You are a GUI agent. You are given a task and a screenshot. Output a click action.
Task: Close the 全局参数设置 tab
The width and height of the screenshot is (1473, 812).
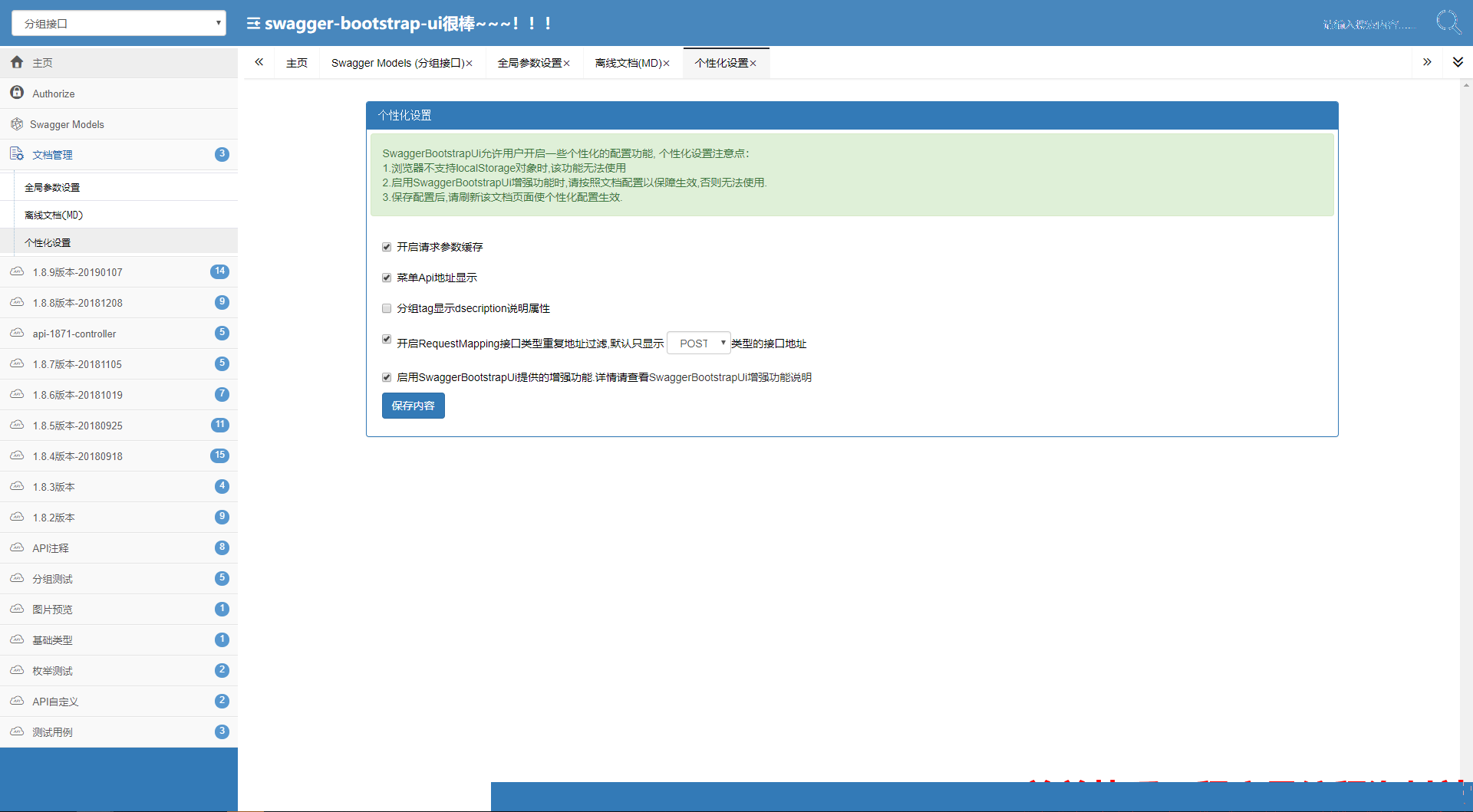pyautogui.click(x=567, y=64)
